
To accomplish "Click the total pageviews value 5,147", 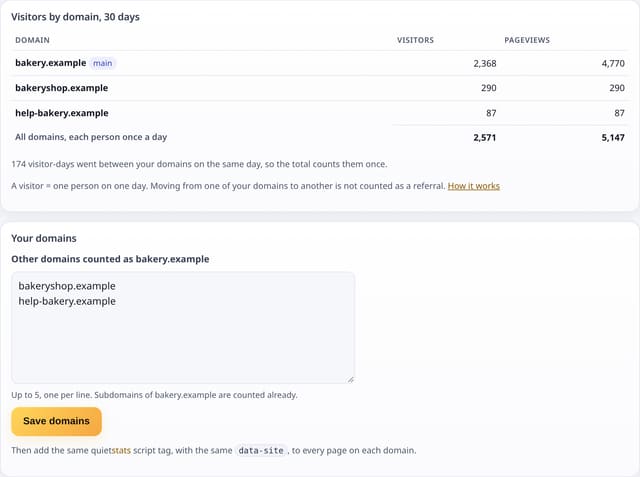I will (x=613, y=138).
